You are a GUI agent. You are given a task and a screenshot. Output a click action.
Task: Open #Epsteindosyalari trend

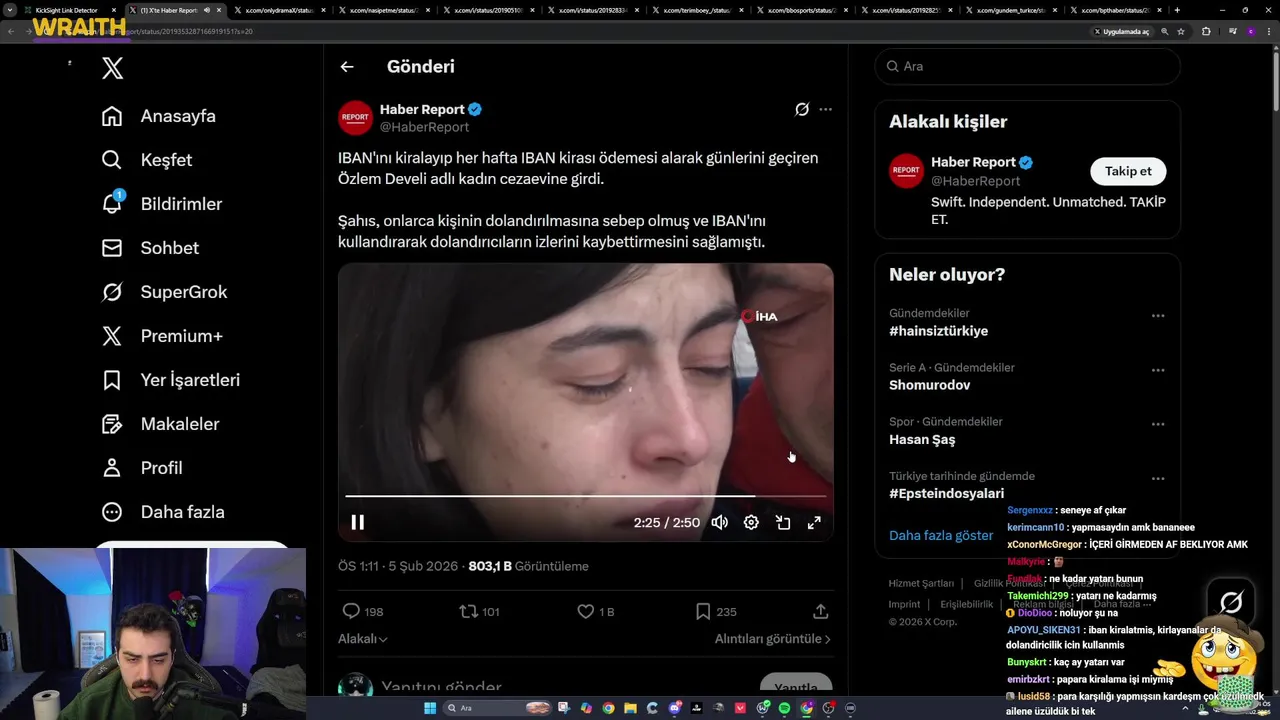point(946,493)
